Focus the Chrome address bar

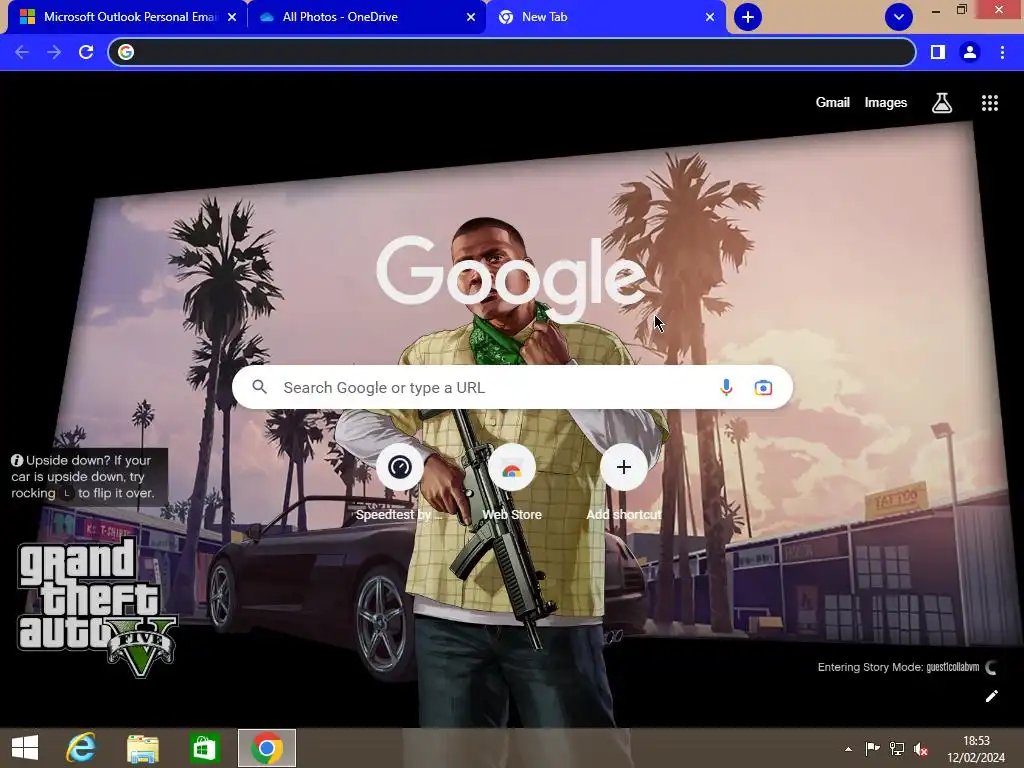pyautogui.click(x=512, y=52)
